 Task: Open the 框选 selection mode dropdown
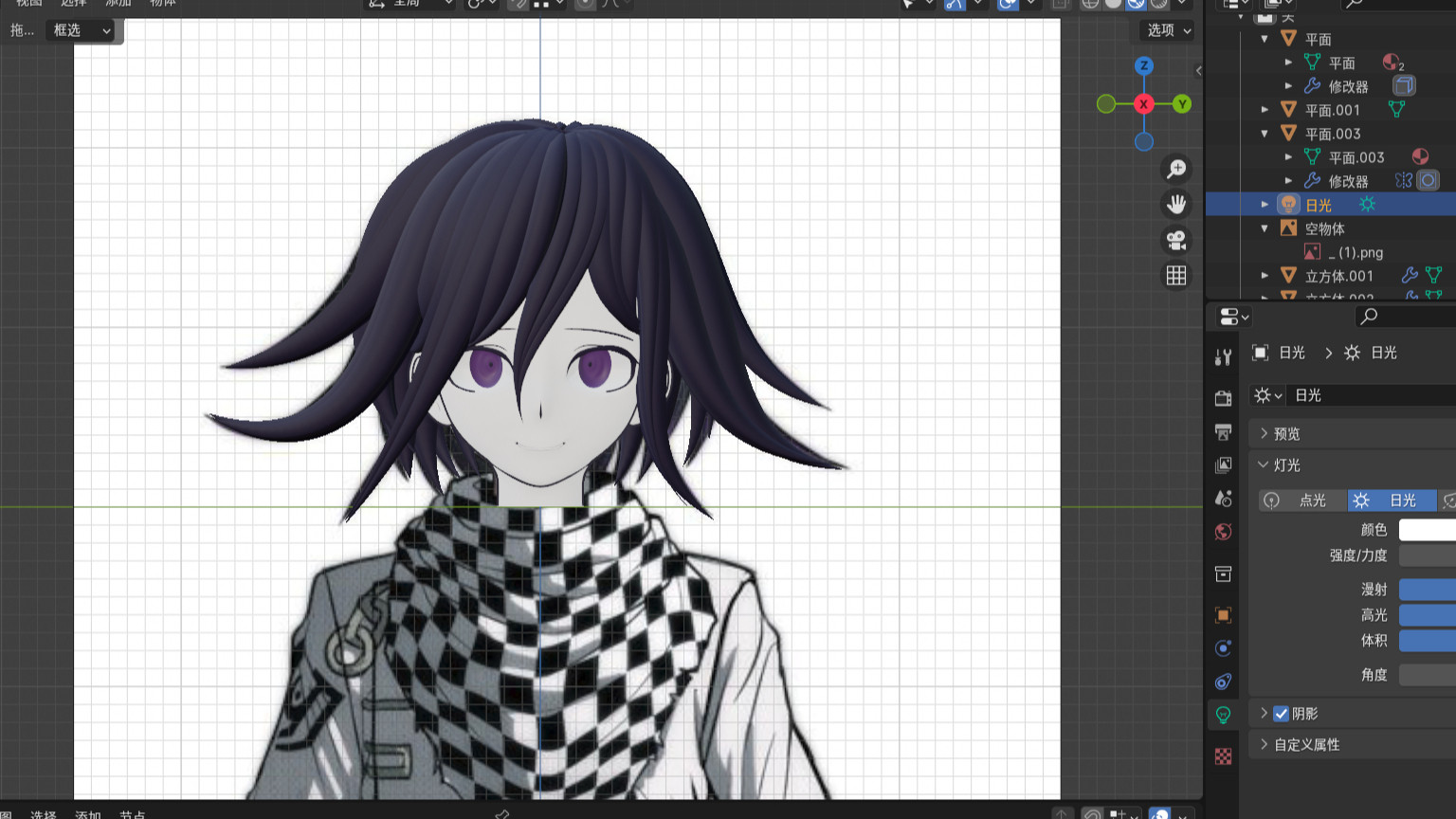pos(82,30)
